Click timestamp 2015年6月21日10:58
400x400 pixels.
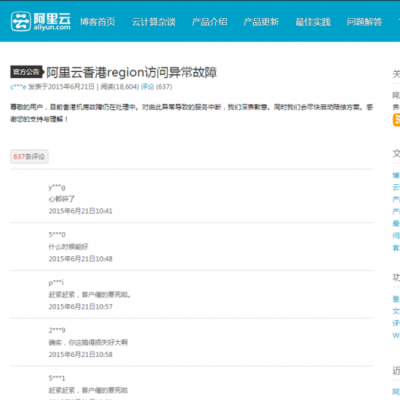pos(81,355)
